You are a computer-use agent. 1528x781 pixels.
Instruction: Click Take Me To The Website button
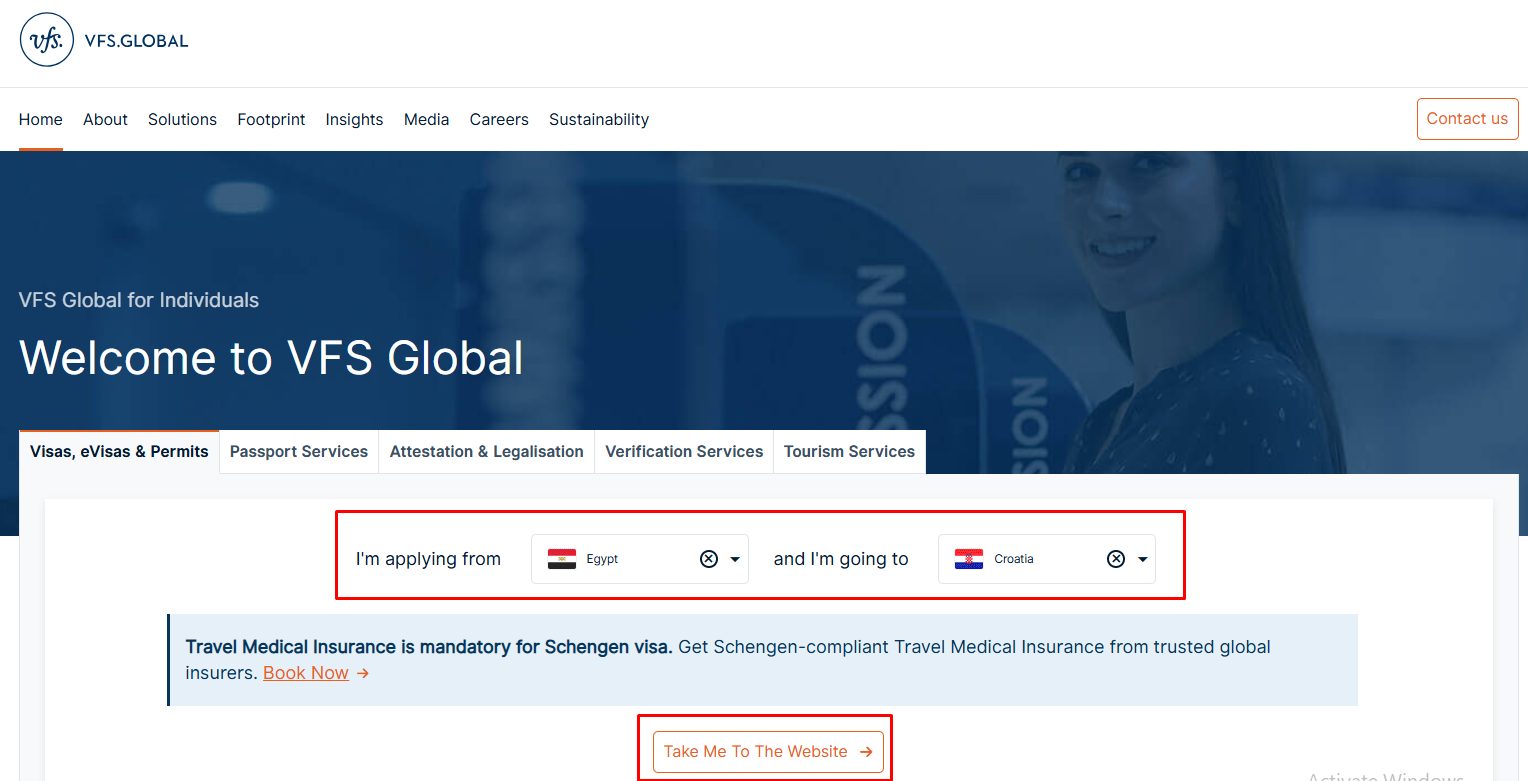click(x=768, y=752)
